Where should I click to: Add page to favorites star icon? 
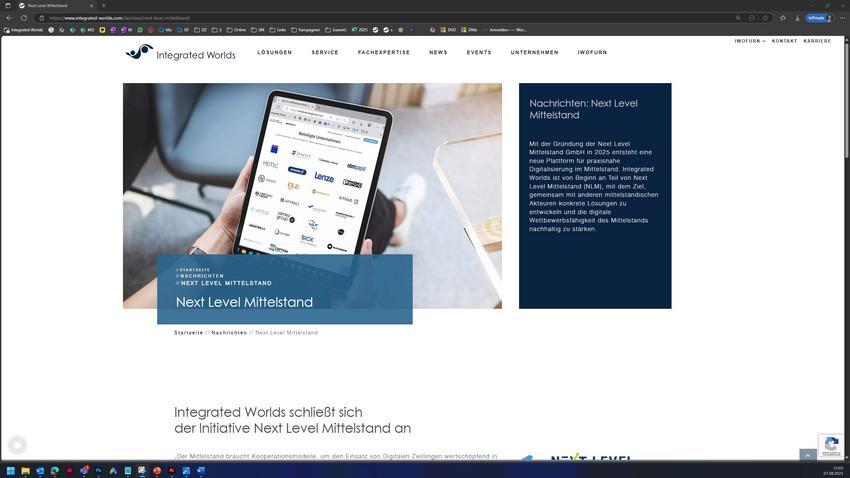[x=765, y=18]
